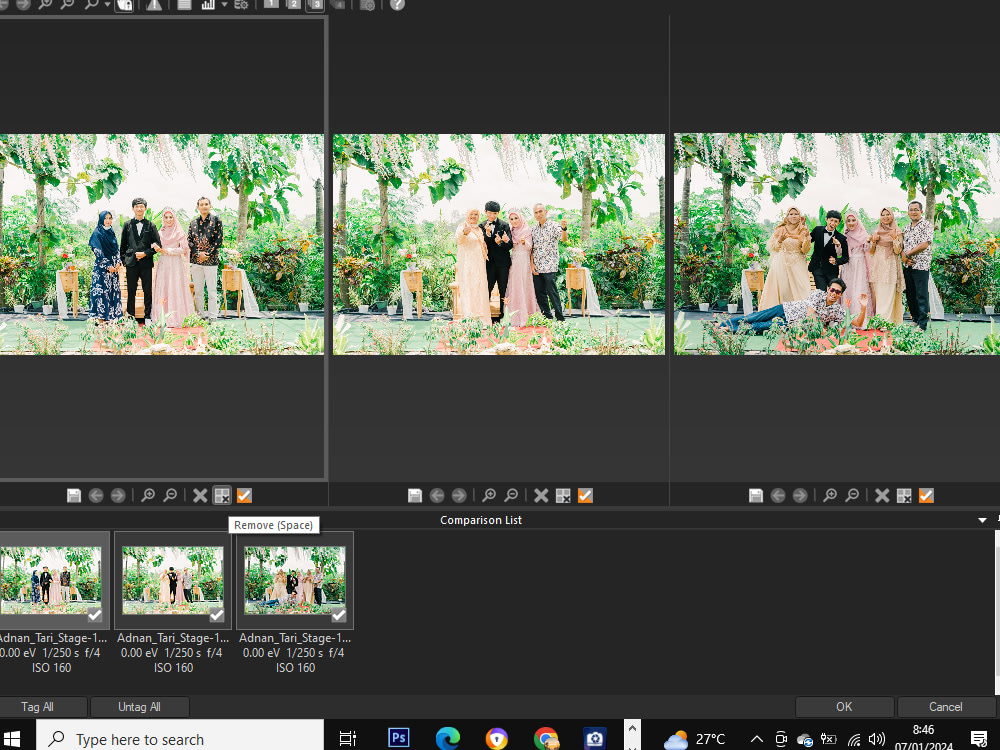Show the histogram display icon

pos(208,5)
